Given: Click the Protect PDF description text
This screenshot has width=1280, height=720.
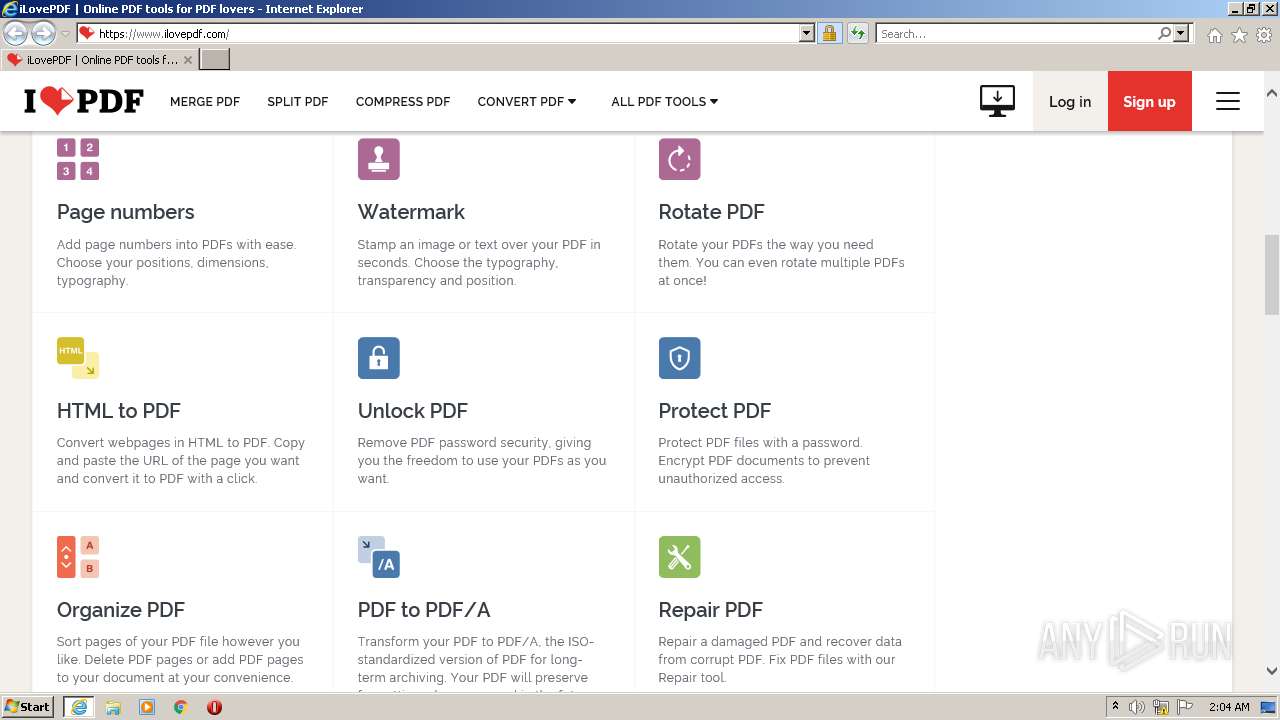Looking at the screenshot, I should point(764,461).
